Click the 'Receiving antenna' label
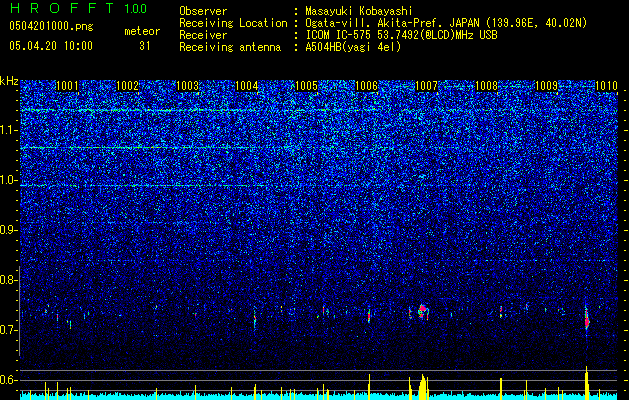Screen dimensions: 629x400 click(230, 47)
